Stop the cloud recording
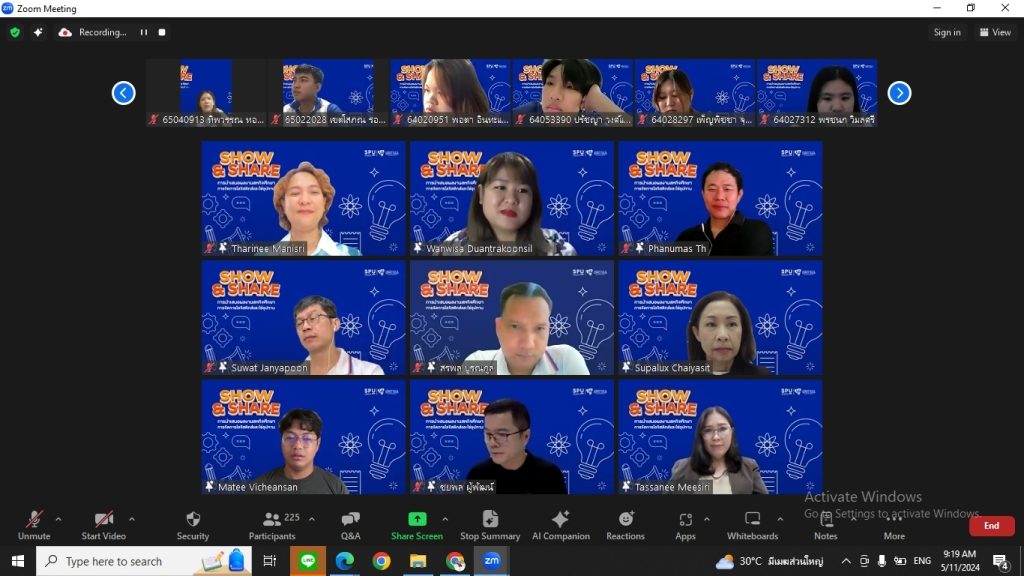This screenshot has width=1024, height=576. [162, 32]
